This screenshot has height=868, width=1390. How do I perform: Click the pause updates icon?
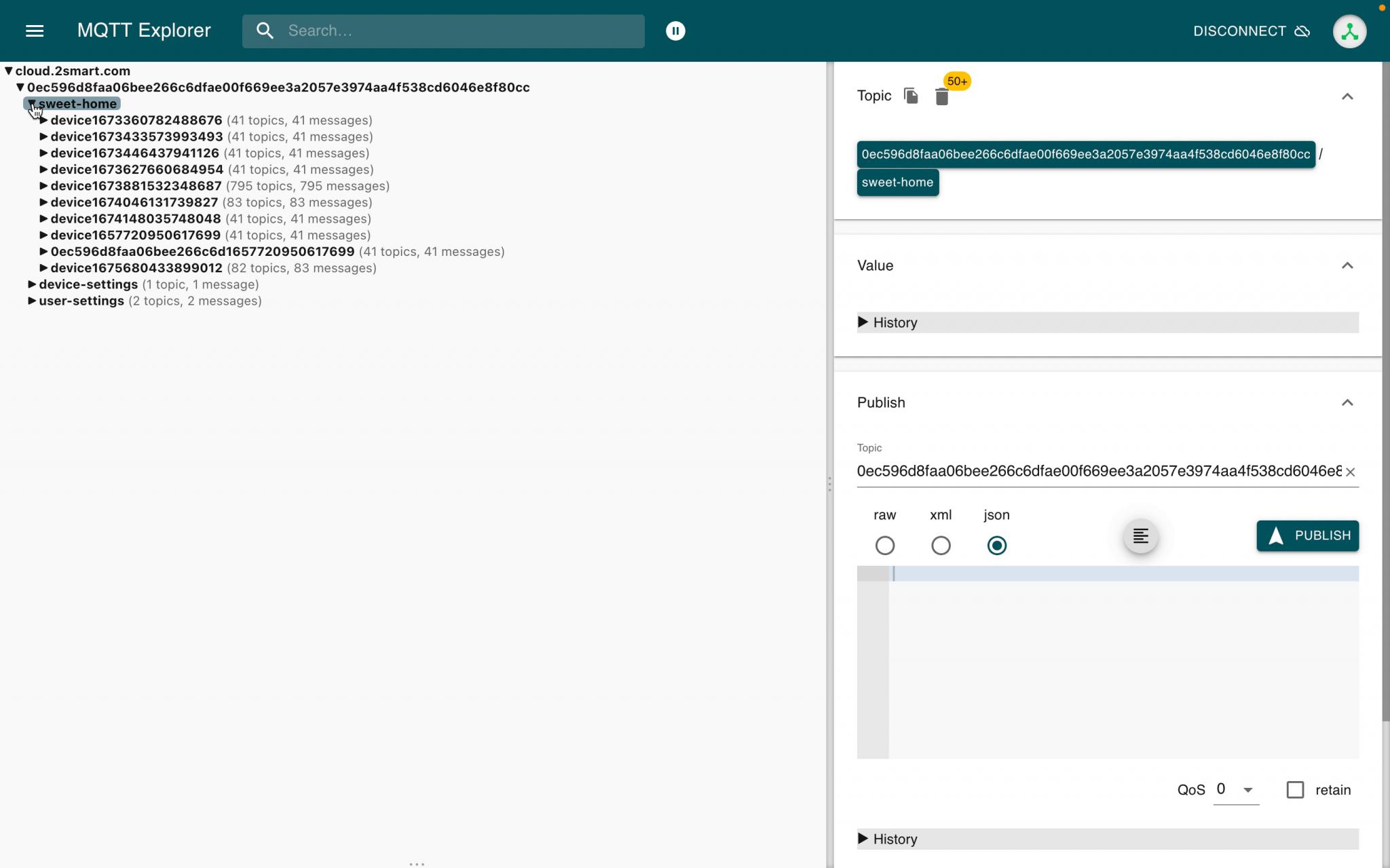[675, 31]
